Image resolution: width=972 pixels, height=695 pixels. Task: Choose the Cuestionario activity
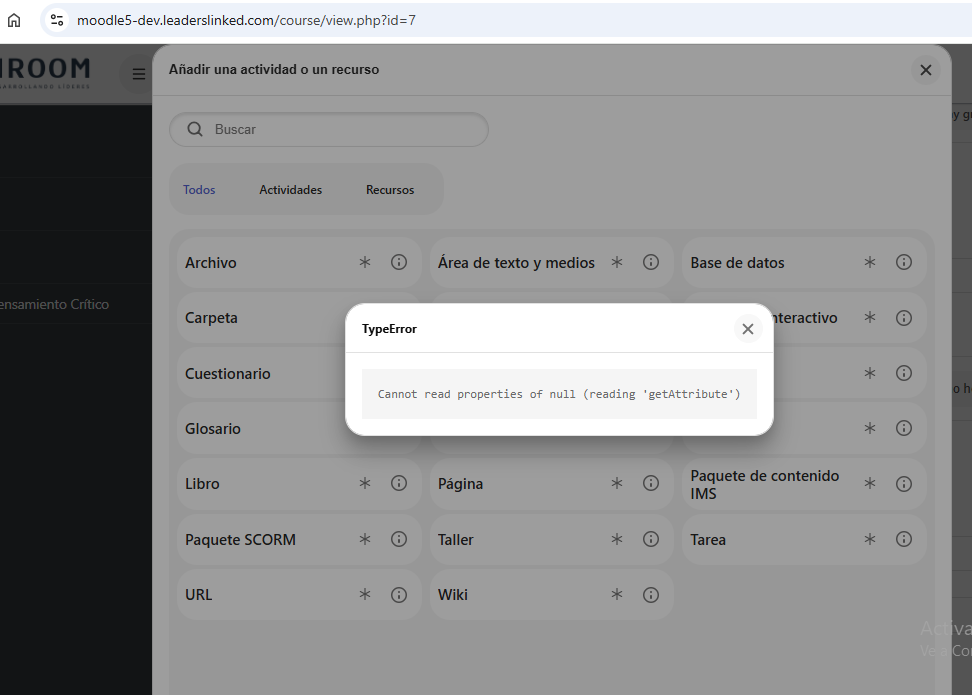point(228,373)
